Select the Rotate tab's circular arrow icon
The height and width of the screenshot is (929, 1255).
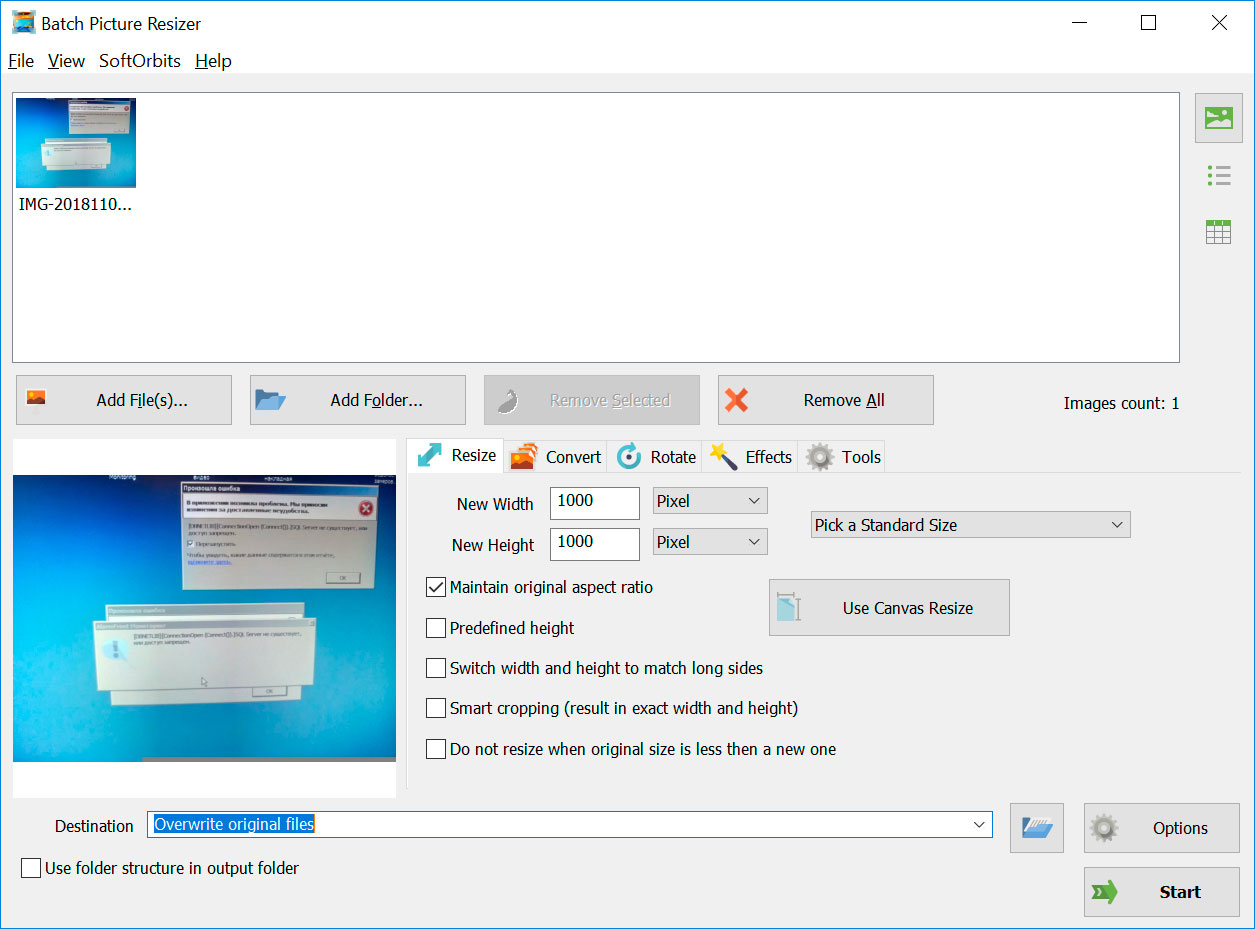coord(628,456)
